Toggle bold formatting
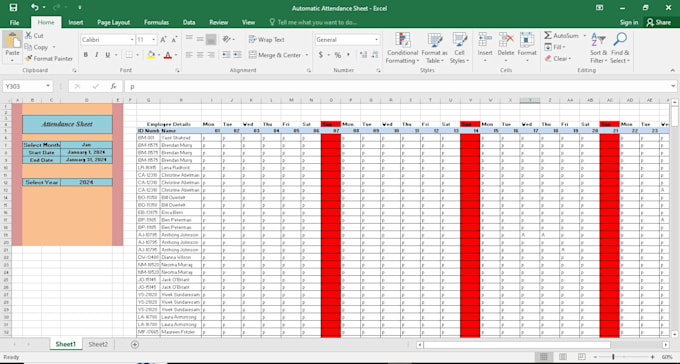 [x=85, y=55]
